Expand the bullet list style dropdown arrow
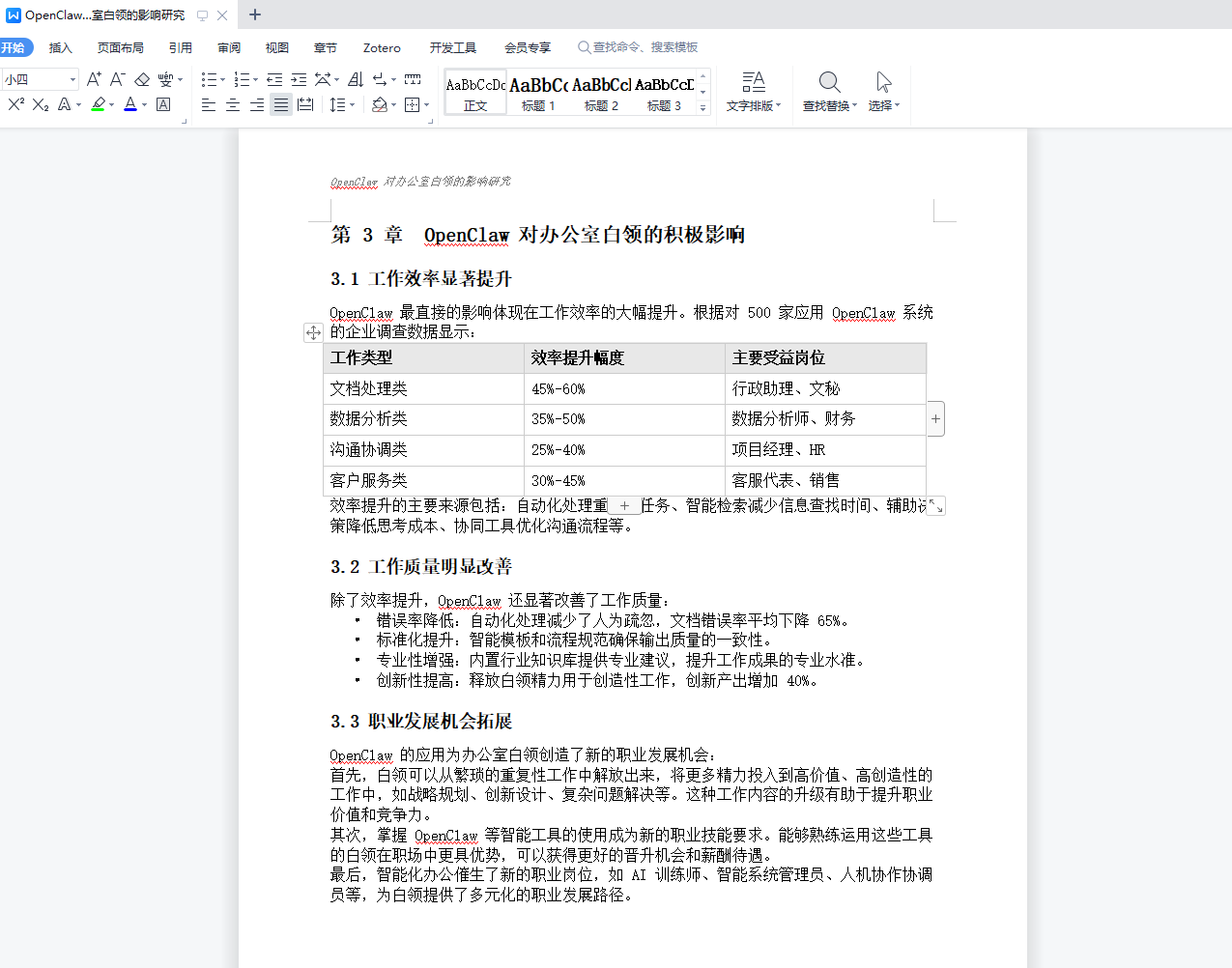1232x968 pixels. click(222, 80)
